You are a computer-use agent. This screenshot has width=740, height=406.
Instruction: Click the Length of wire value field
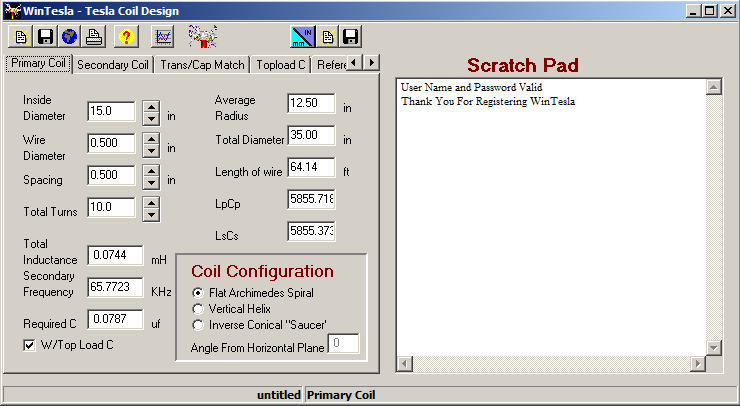point(311,168)
